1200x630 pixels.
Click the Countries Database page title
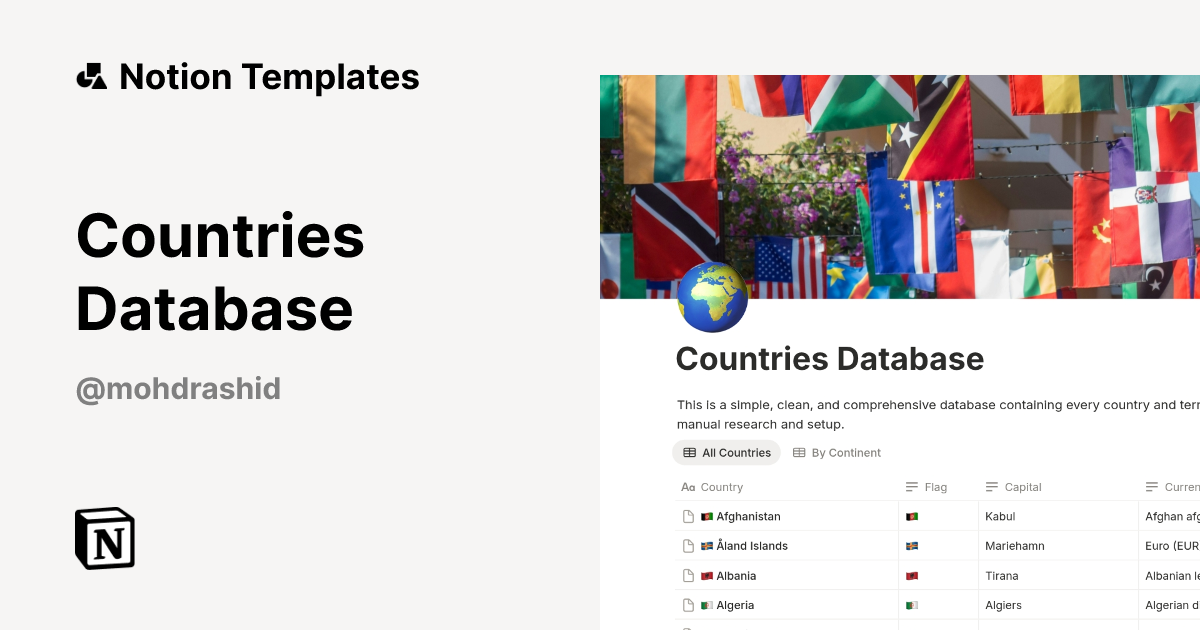[829, 358]
